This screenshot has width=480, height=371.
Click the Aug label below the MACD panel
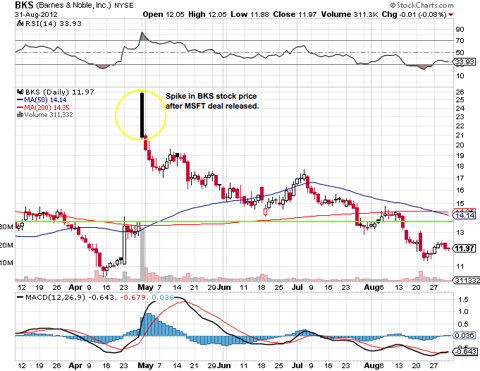click(371, 366)
